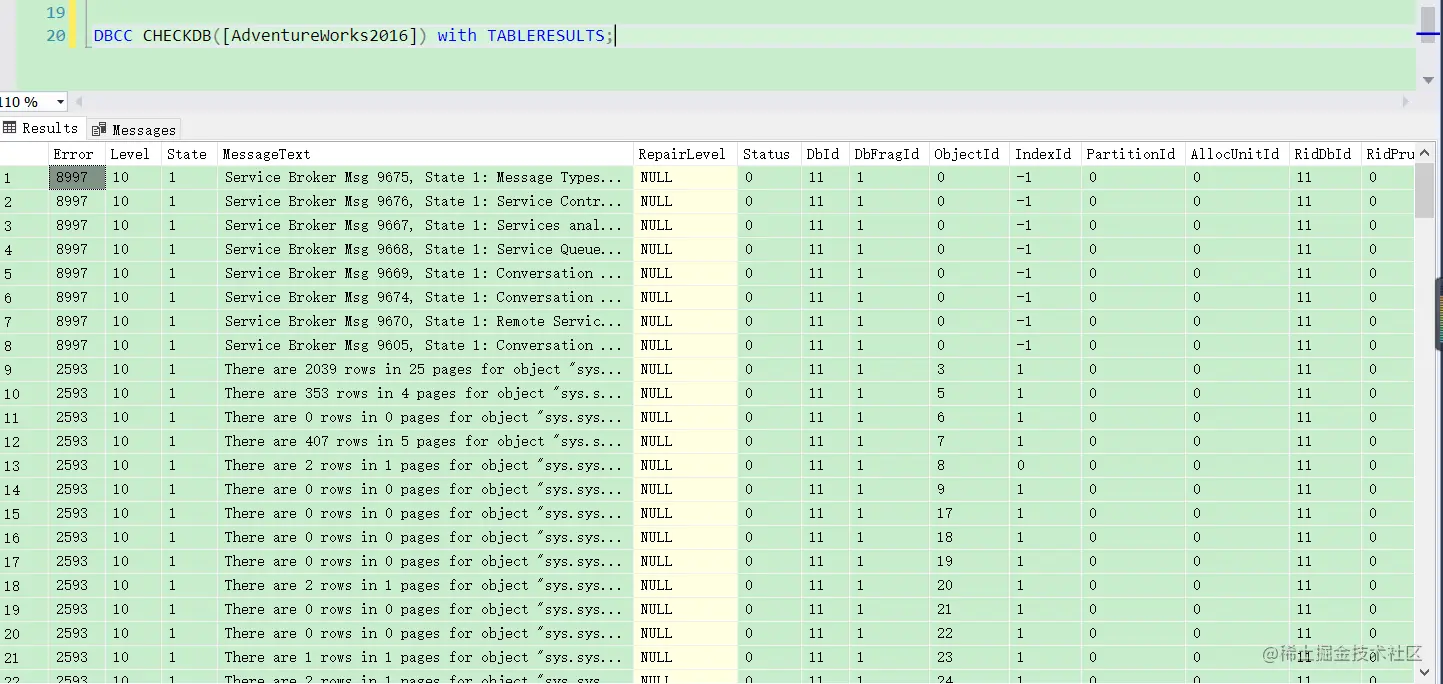The height and width of the screenshot is (684, 1443).
Task: Click the Error column header
Action: pyautogui.click(x=77, y=154)
